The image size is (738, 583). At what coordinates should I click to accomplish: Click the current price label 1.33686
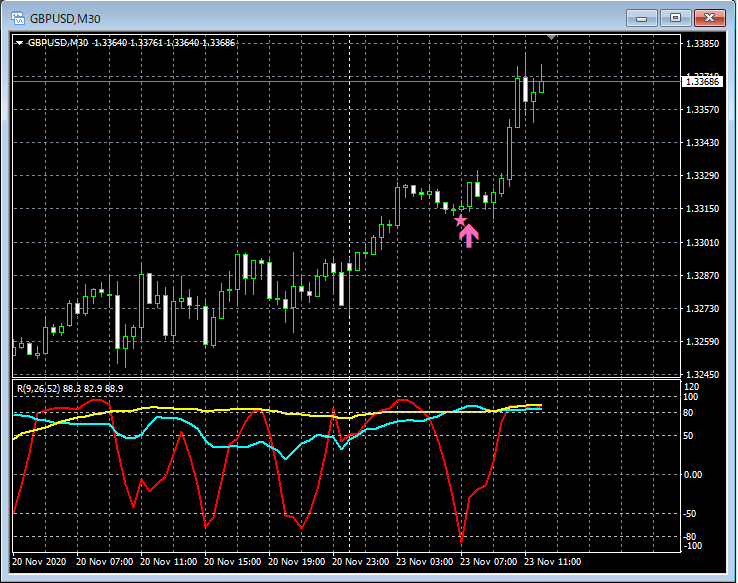pos(702,82)
